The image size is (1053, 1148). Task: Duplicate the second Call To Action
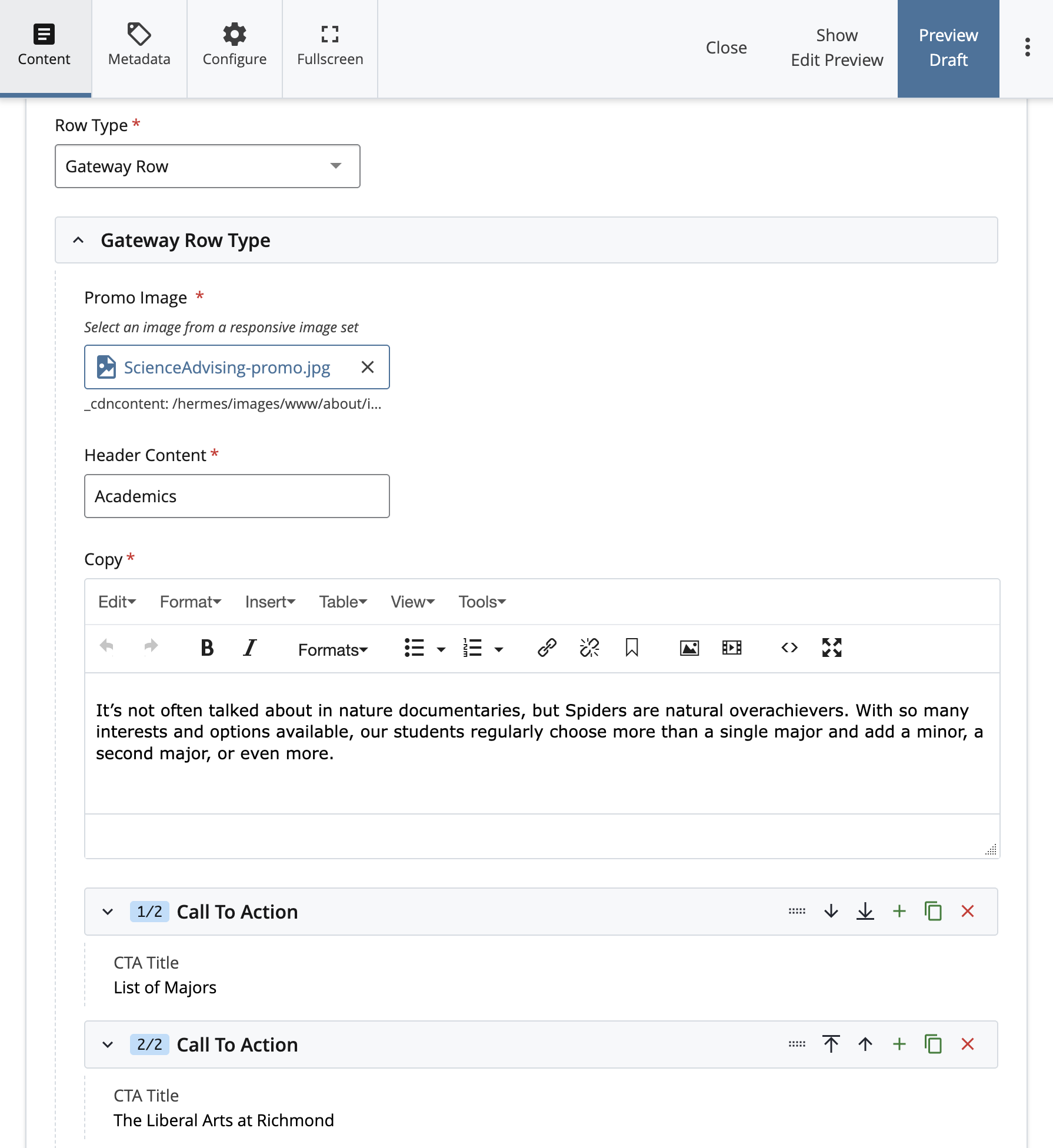pyautogui.click(x=933, y=1044)
